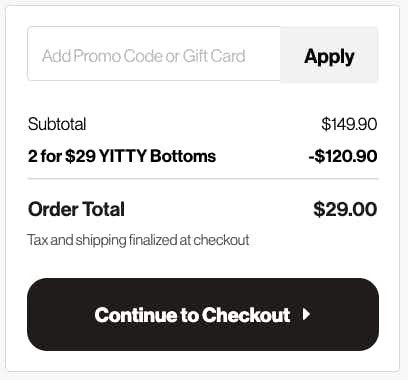This screenshot has width=408, height=380.
Task: Select the Order Total label
Action: tap(76, 209)
